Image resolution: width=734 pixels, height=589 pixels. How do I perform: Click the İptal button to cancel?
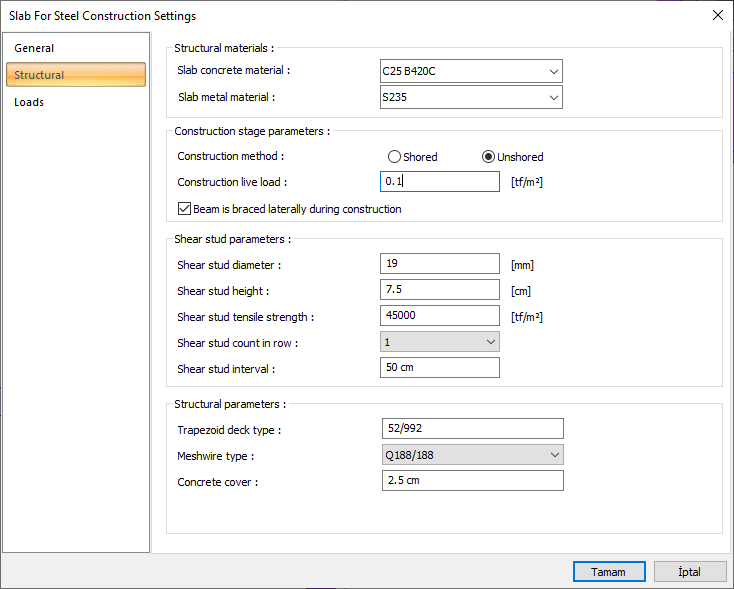[690, 572]
